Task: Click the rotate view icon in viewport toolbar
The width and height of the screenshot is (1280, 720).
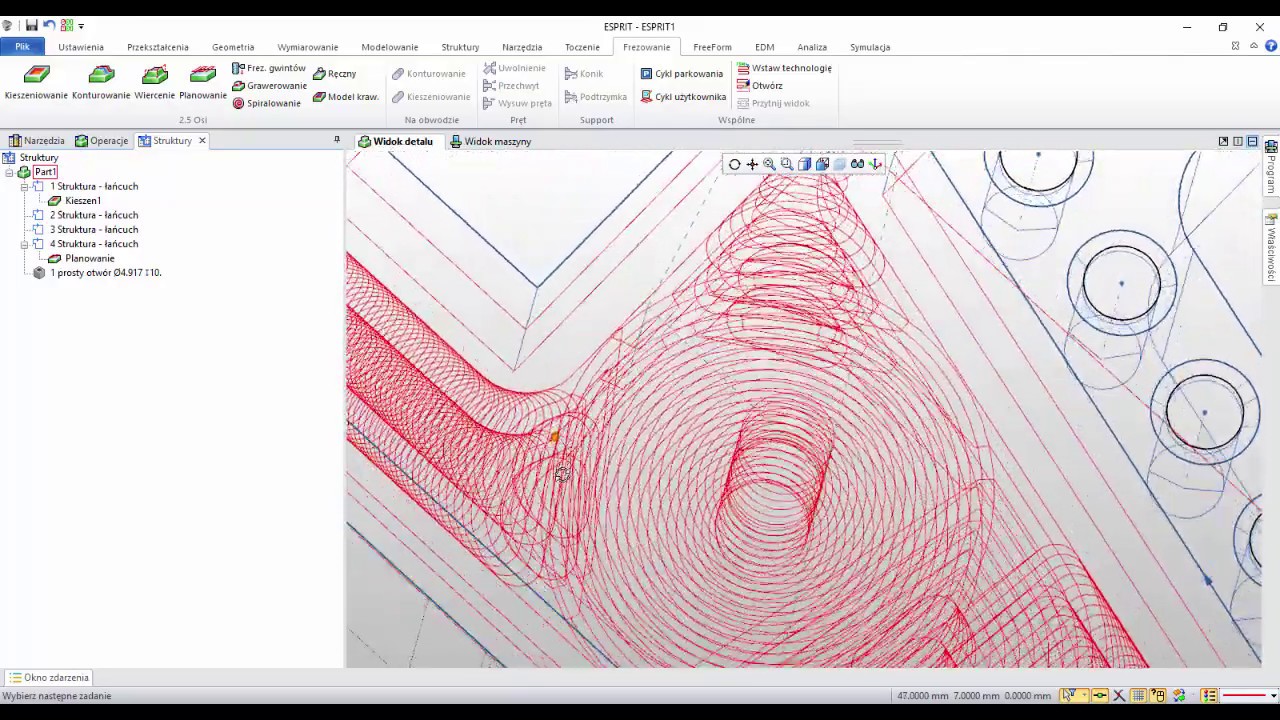Action: pos(735,164)
